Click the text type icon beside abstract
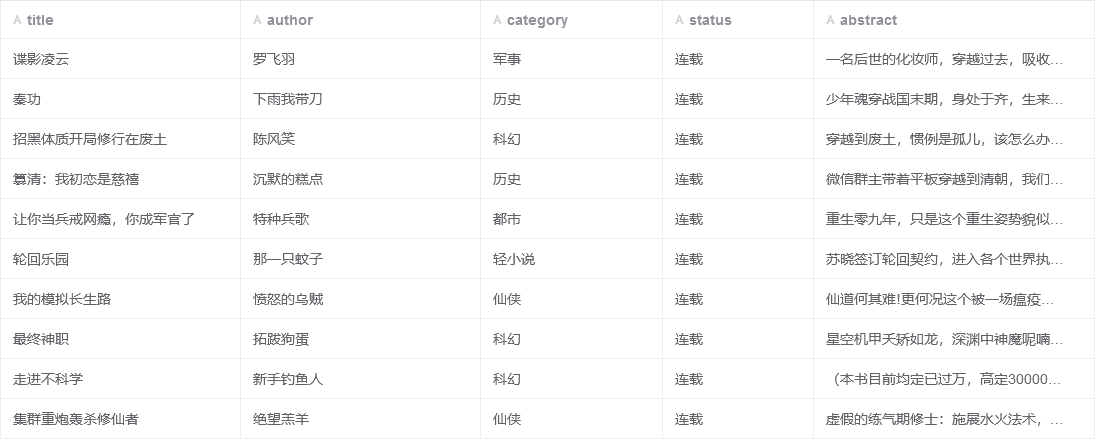 (x=831, y=20)
